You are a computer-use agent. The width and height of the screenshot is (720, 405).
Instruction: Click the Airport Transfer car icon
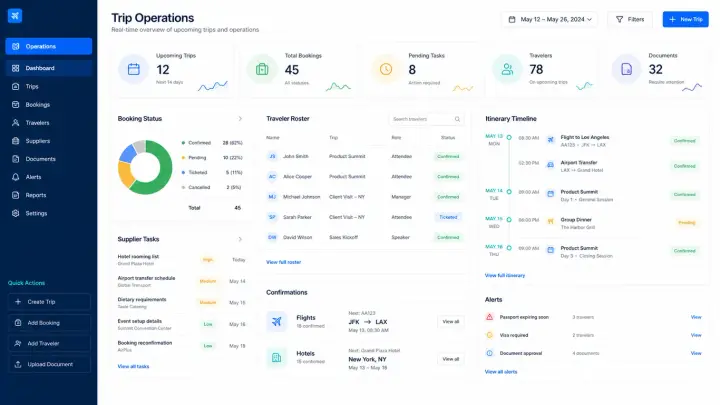[550, 165]
